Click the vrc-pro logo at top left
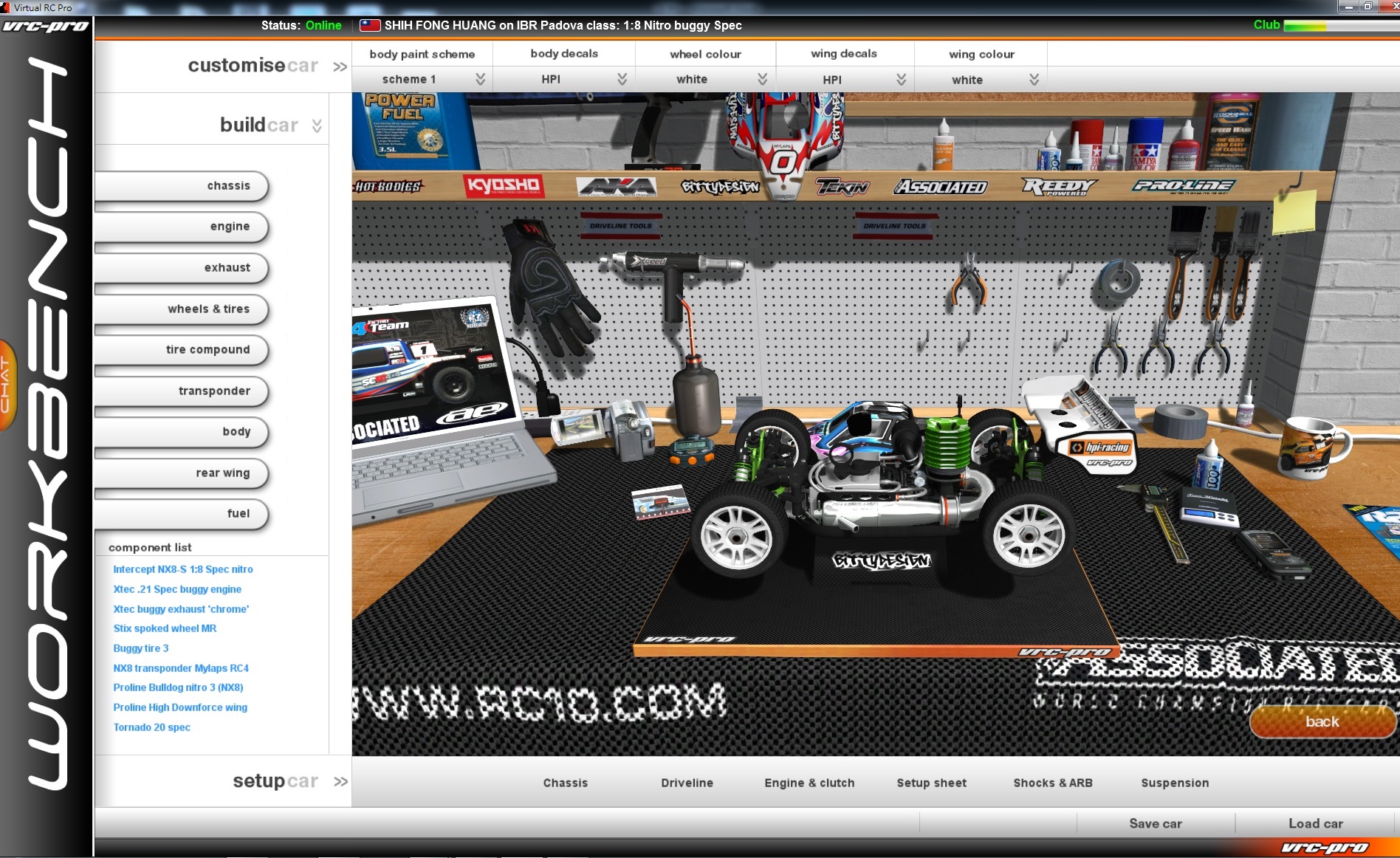This screenshot has width=1400, height=858. coord(45,27)
